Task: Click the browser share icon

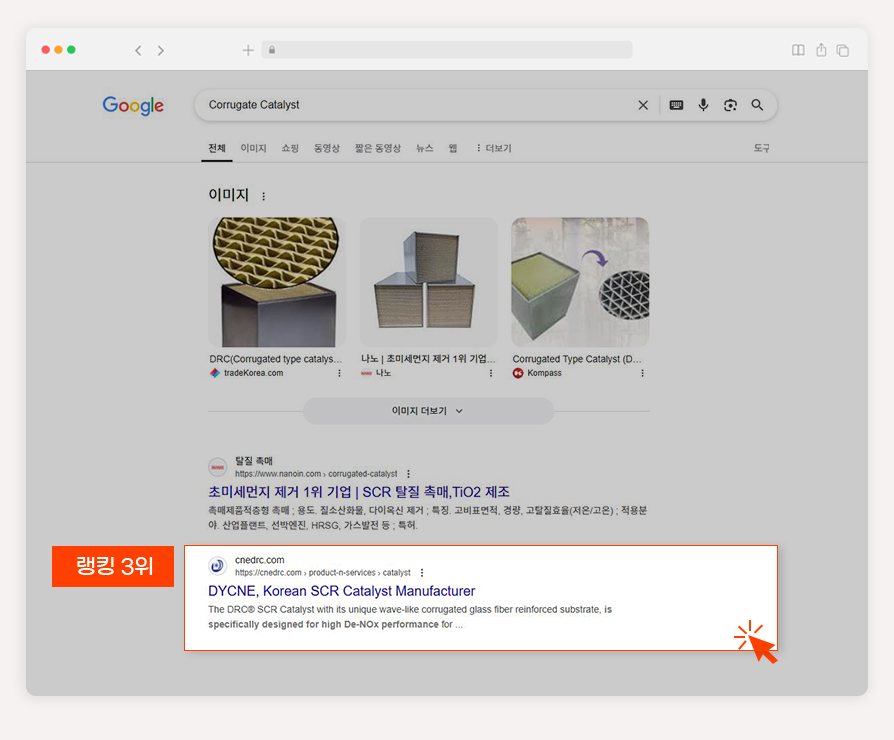Action: pyautogui.click(x=821, y=50)
